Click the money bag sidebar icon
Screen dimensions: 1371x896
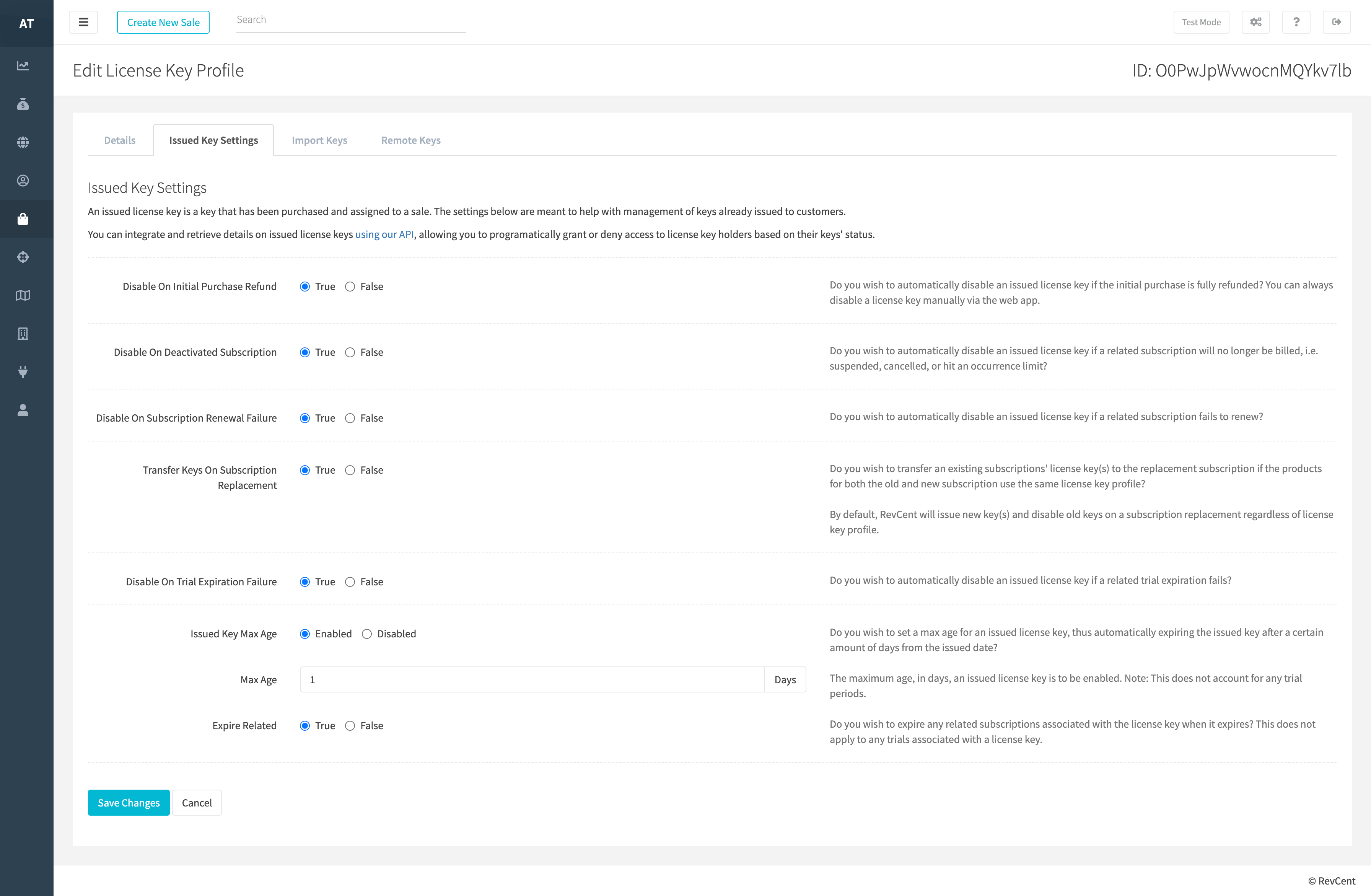[23, 104]
